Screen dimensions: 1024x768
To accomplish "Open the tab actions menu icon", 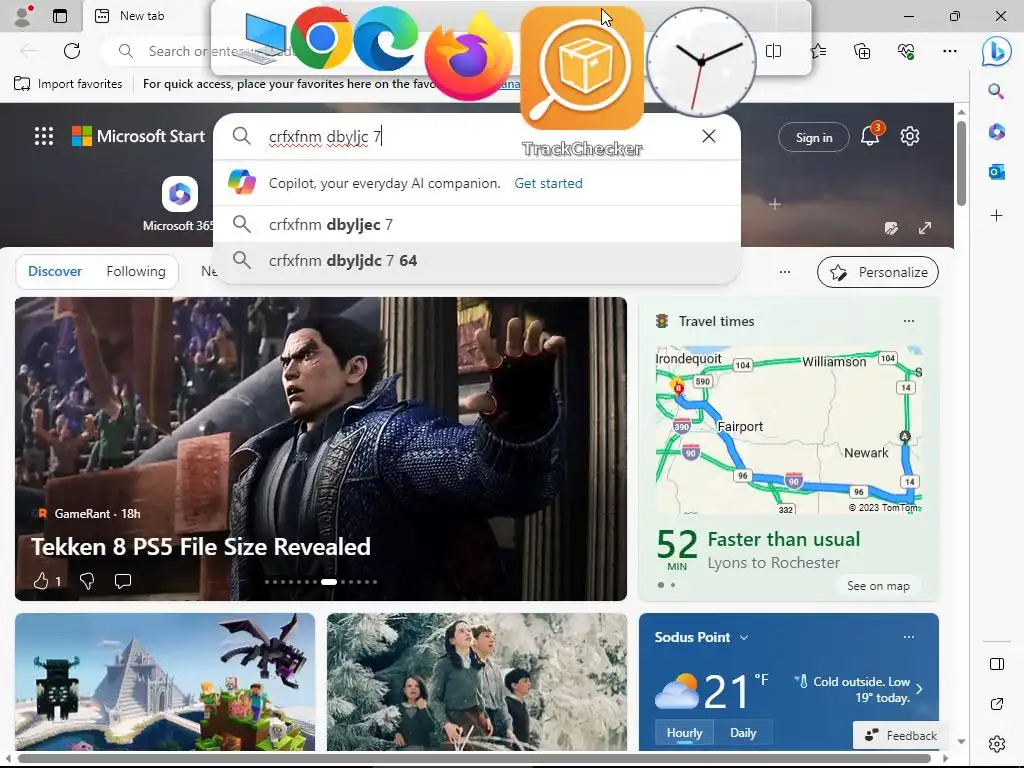I will (x=60, y=16).
